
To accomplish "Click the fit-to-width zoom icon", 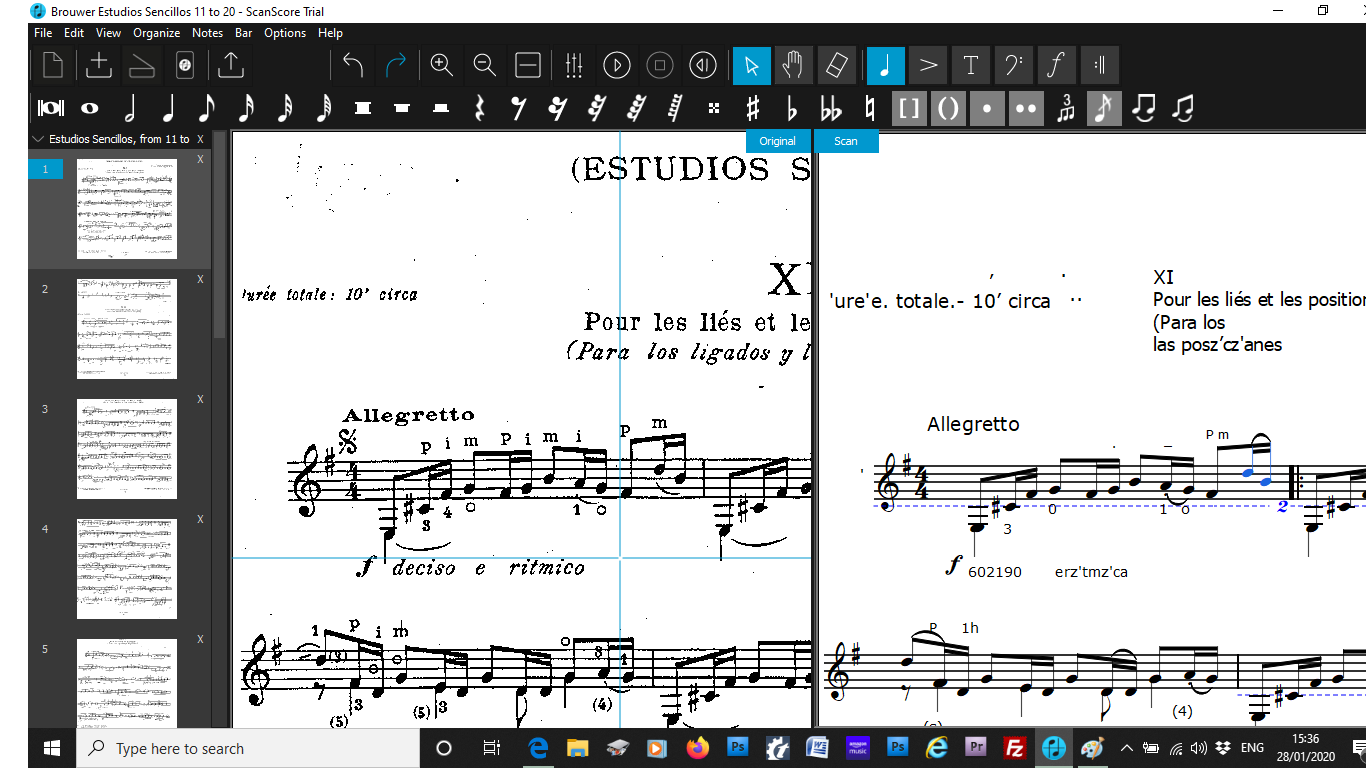I will (x=528, y=66).
